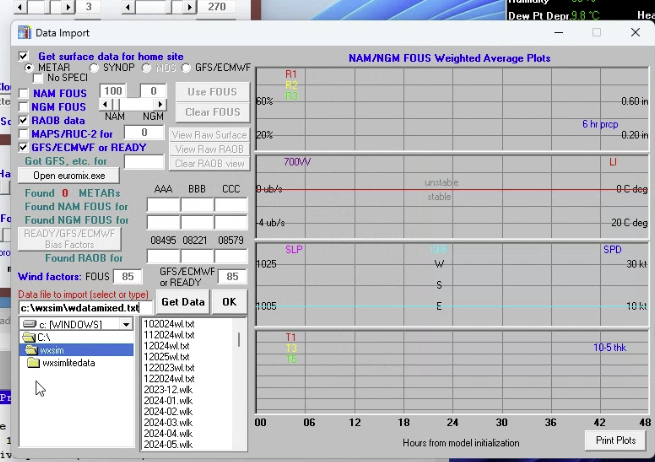Click the file list vertical scrollbar thumb
Image resolution: width=655 pixels, height=462 pixels.
coord(239,340)
